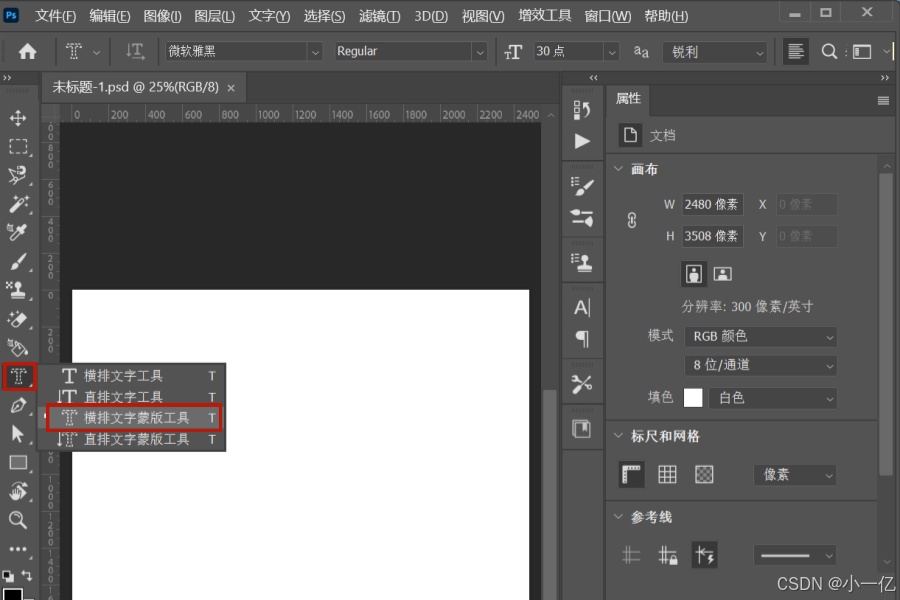Select the Lasso tool
Viewport: 900px width, 600px height.
tap(18, 175)
